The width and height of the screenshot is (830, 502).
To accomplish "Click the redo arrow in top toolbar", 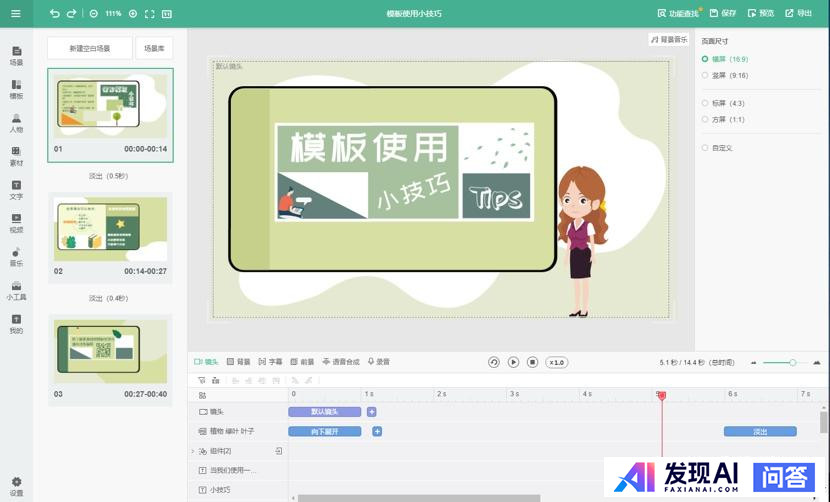I will tap(71, 14).
